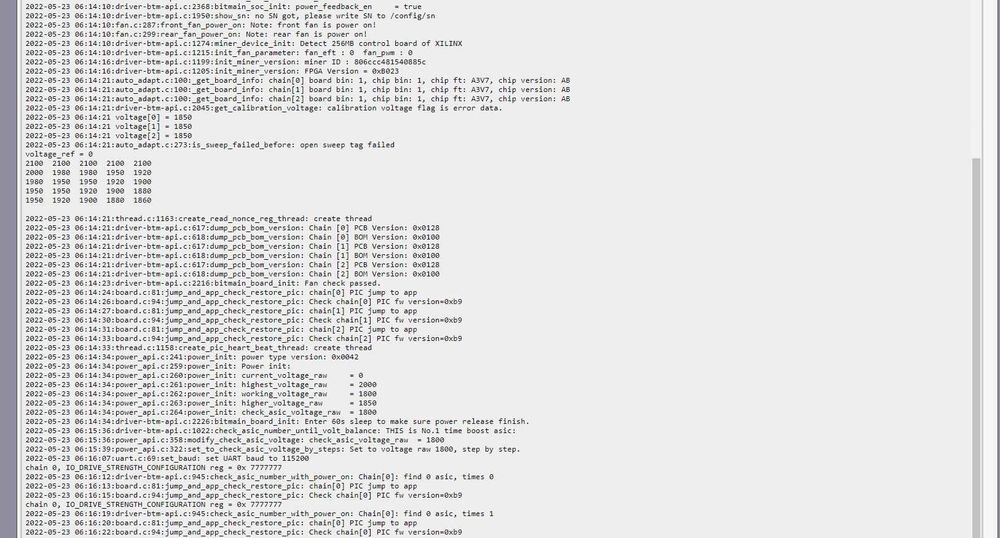Click the log panel's vertical scrollbar thumb

(976, 348)
